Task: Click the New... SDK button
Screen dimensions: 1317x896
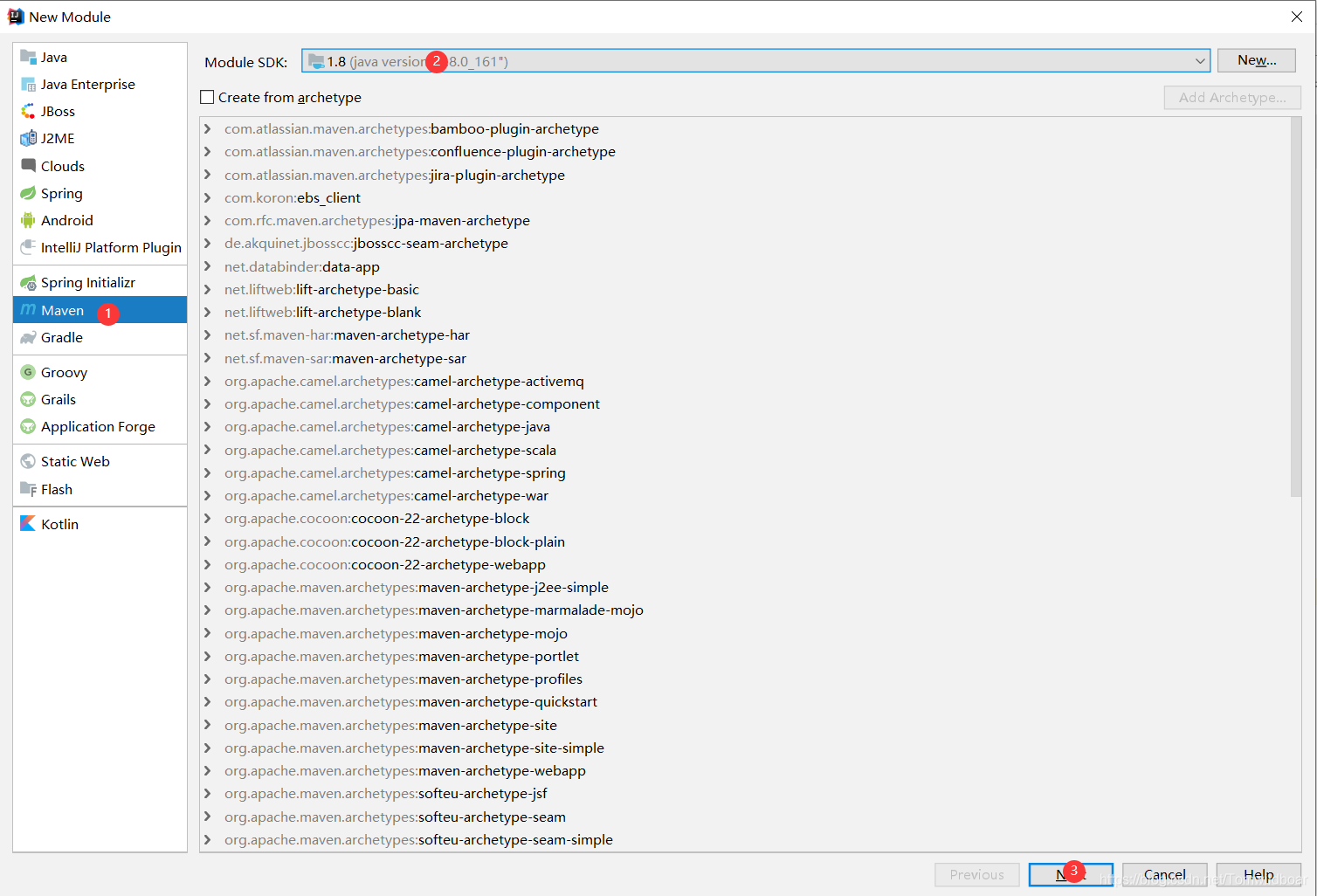Action: click(1257, 60)
